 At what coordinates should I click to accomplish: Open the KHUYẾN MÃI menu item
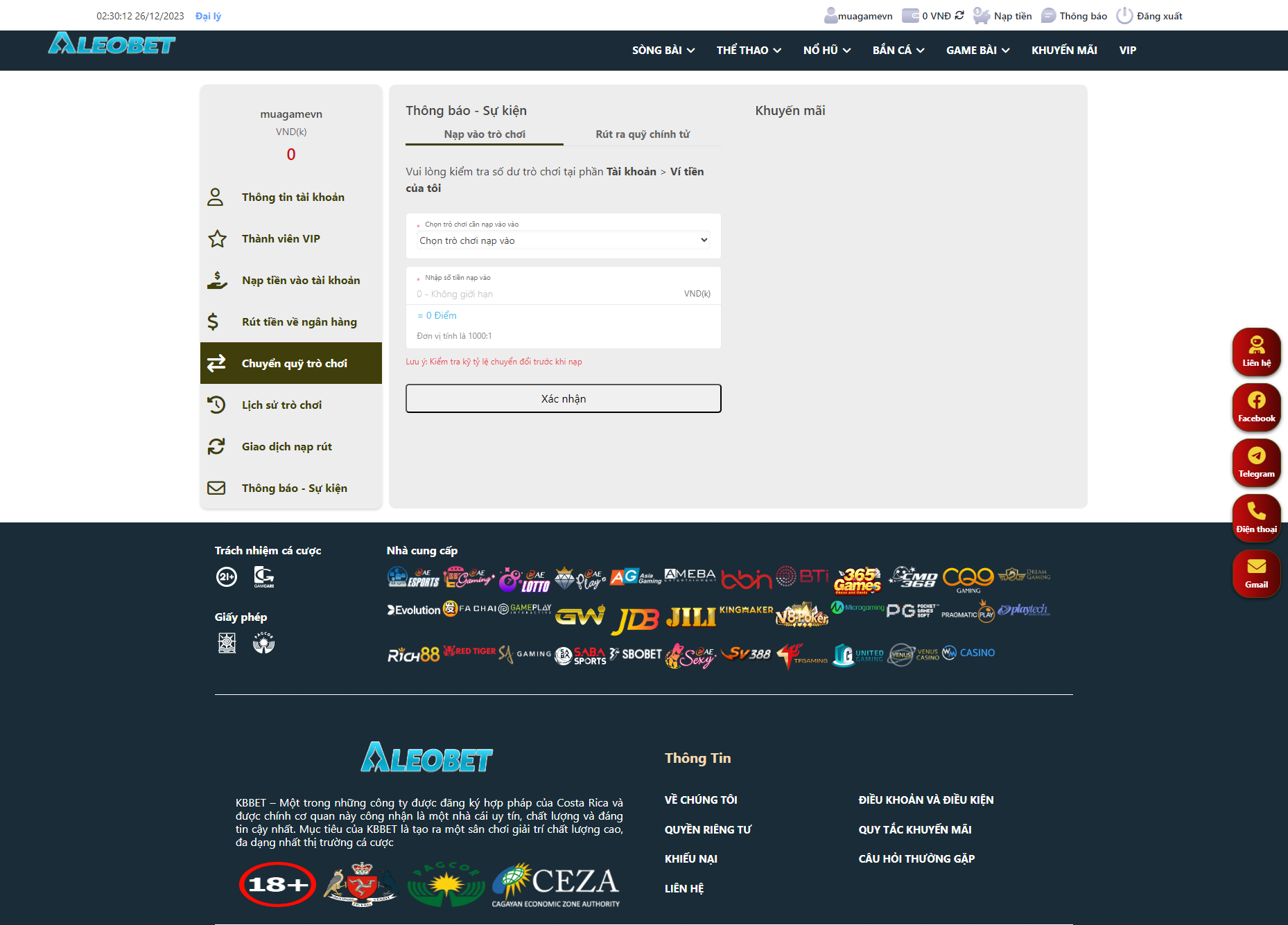pyautogui.click(x=1064, y=50)
